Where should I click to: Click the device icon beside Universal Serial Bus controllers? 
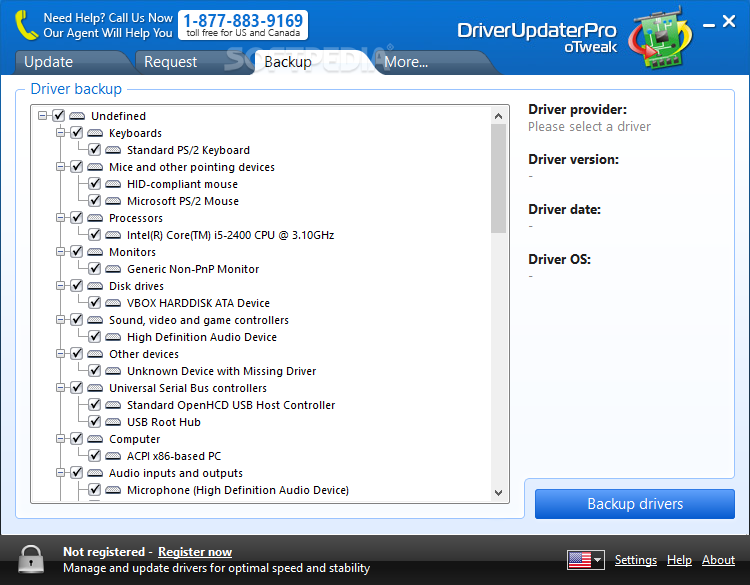pyautogui.click(x=95, y=388)
